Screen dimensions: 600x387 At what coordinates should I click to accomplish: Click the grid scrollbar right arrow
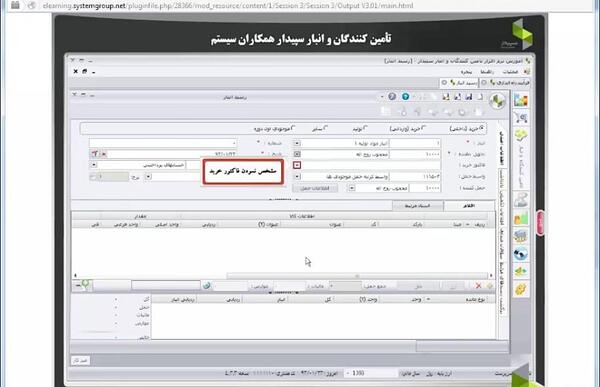tap(491, 275)
